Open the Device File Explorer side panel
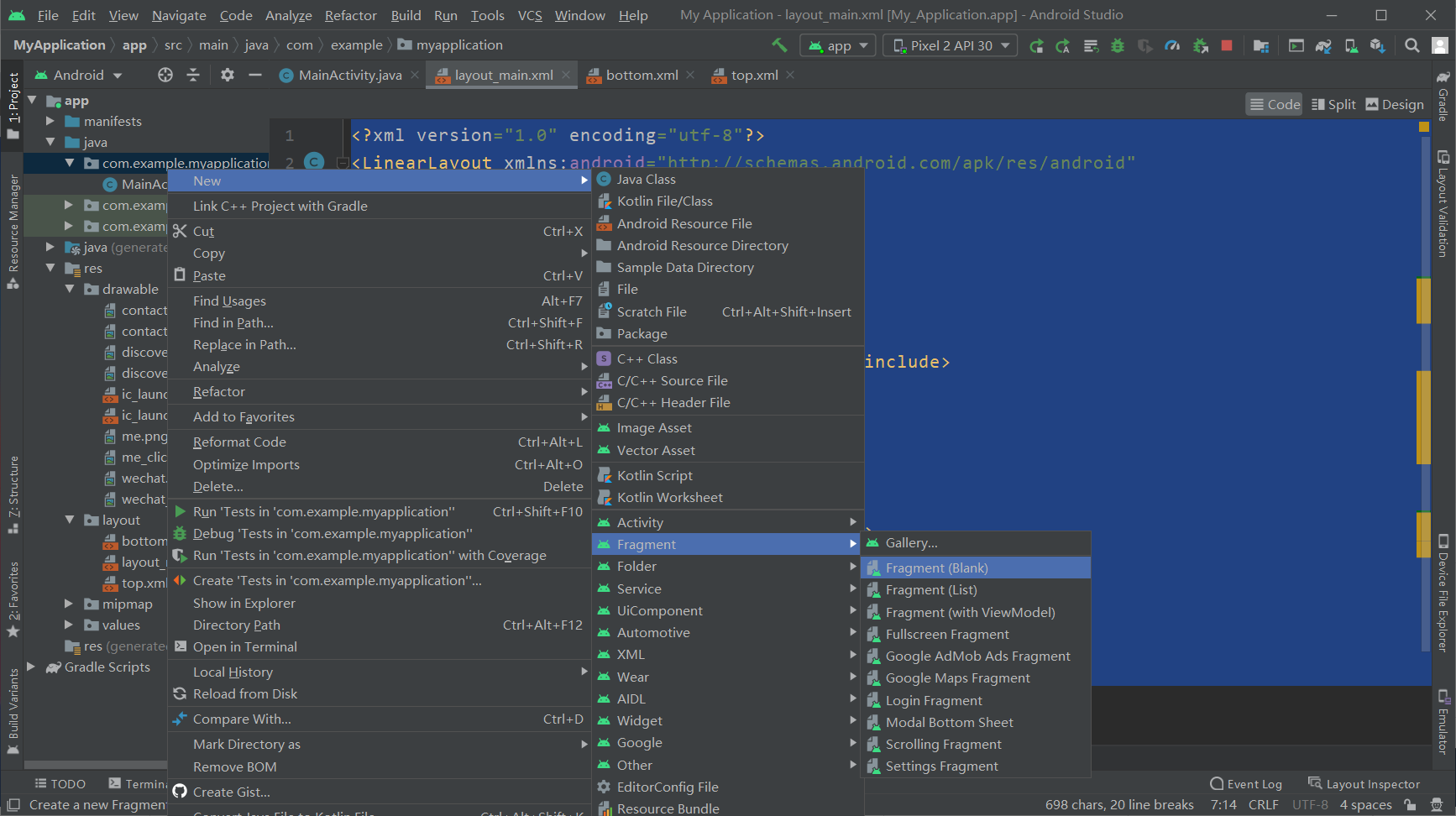This screenshot has width=1456, height=816. coord(1443,594)
